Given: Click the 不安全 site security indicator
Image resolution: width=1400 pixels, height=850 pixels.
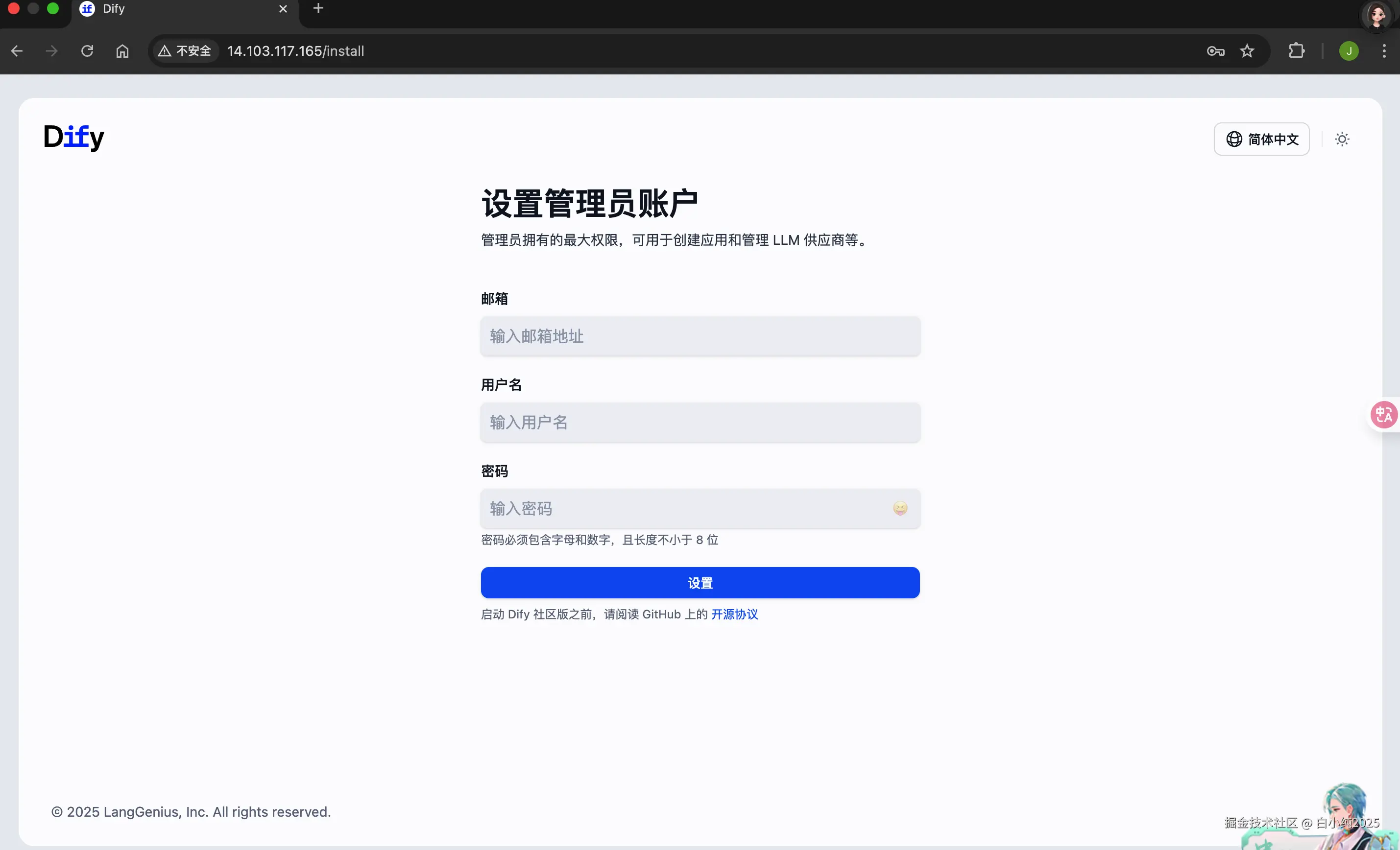Looking at the screenshot, I should click(185, 51).
